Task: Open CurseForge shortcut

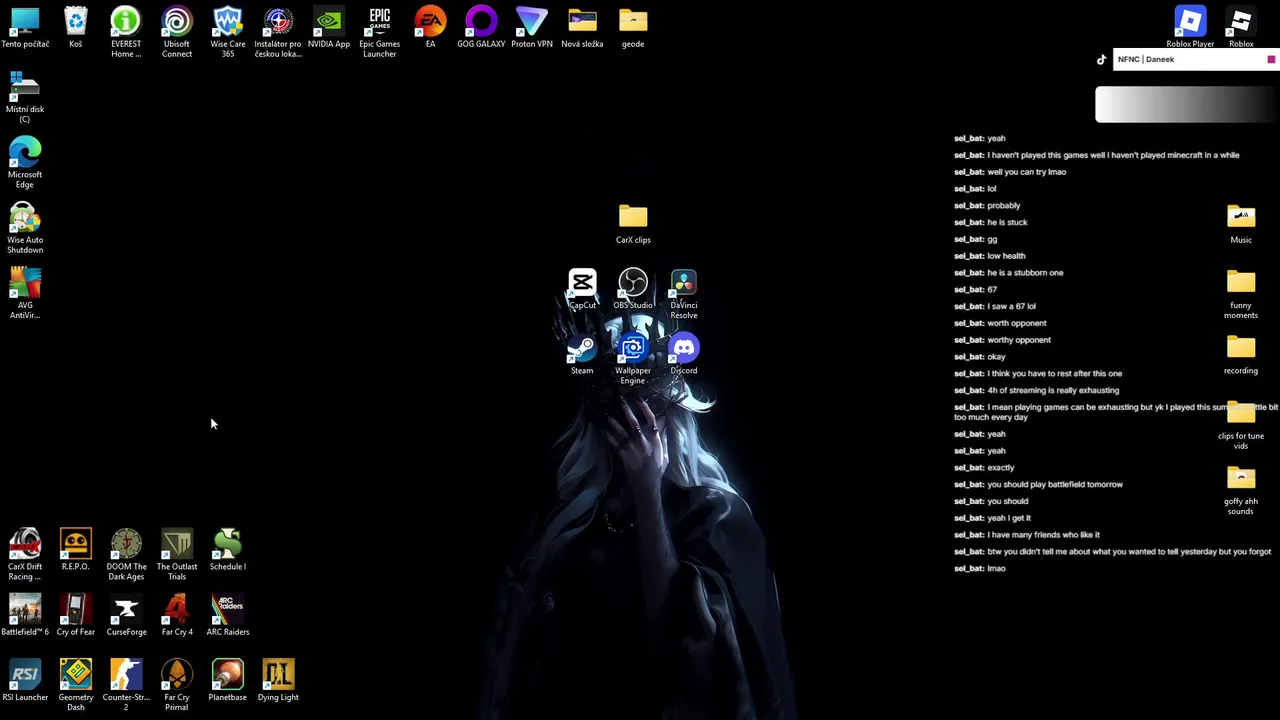Action: click(x=126, y=616)
